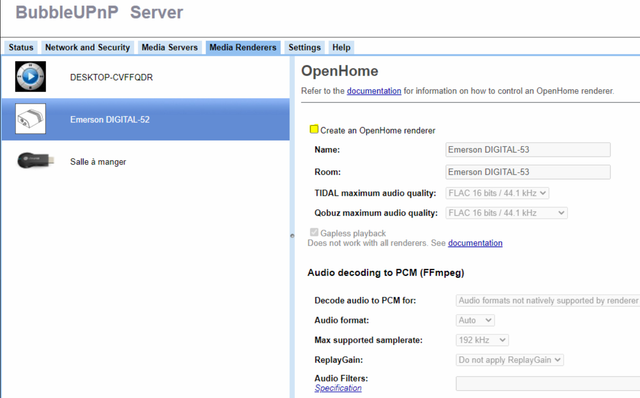Open the Decode audio to PCM for dropdown
This screenshot has height=398, width=640.
(x=548, y=300)
